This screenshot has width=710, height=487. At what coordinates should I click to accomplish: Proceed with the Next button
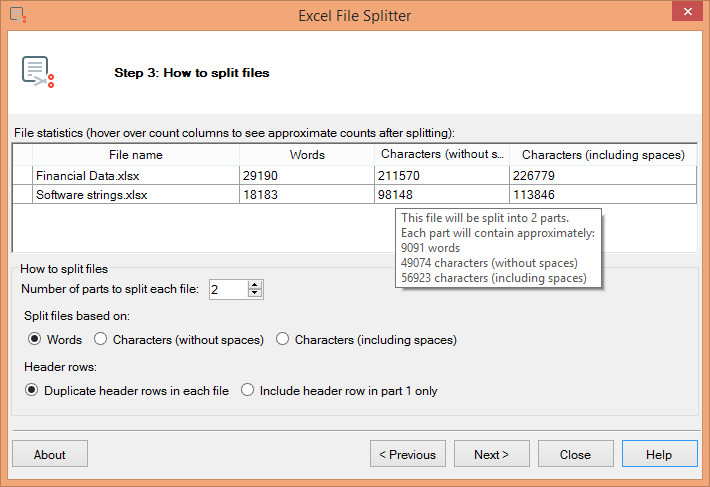coord(491,454)
